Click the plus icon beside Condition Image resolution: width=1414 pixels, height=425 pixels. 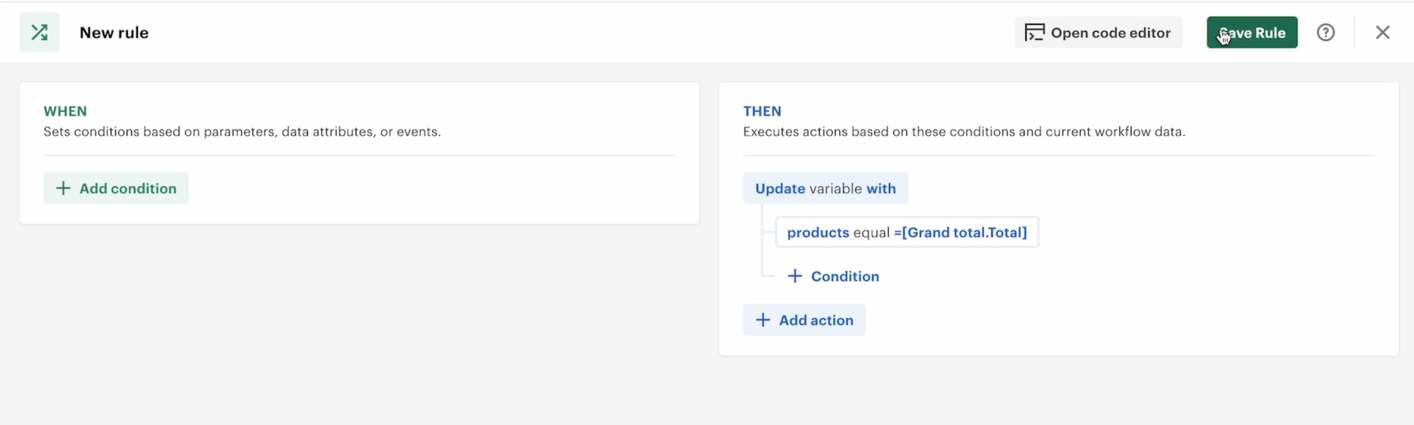pyautogui.click(x=795, y=276)
